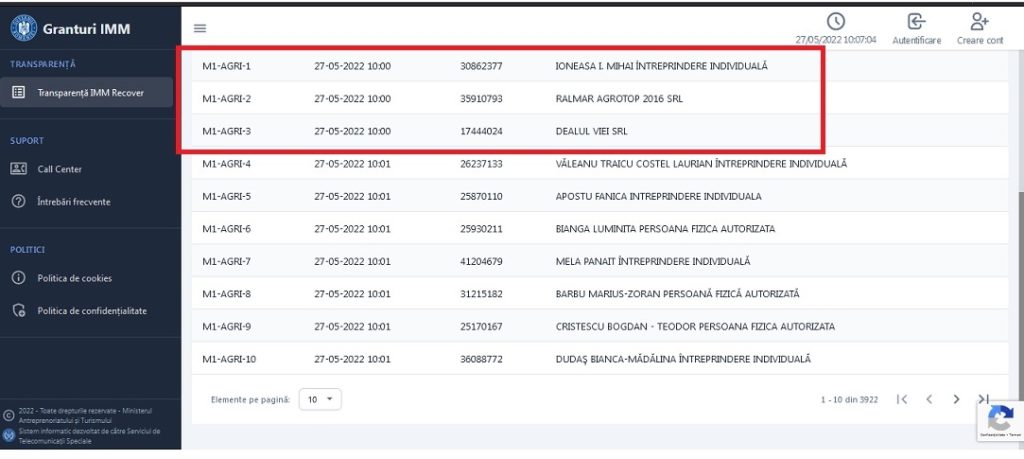
Task: Open Politica de confidențialitate page
Action: coord(91,311)
